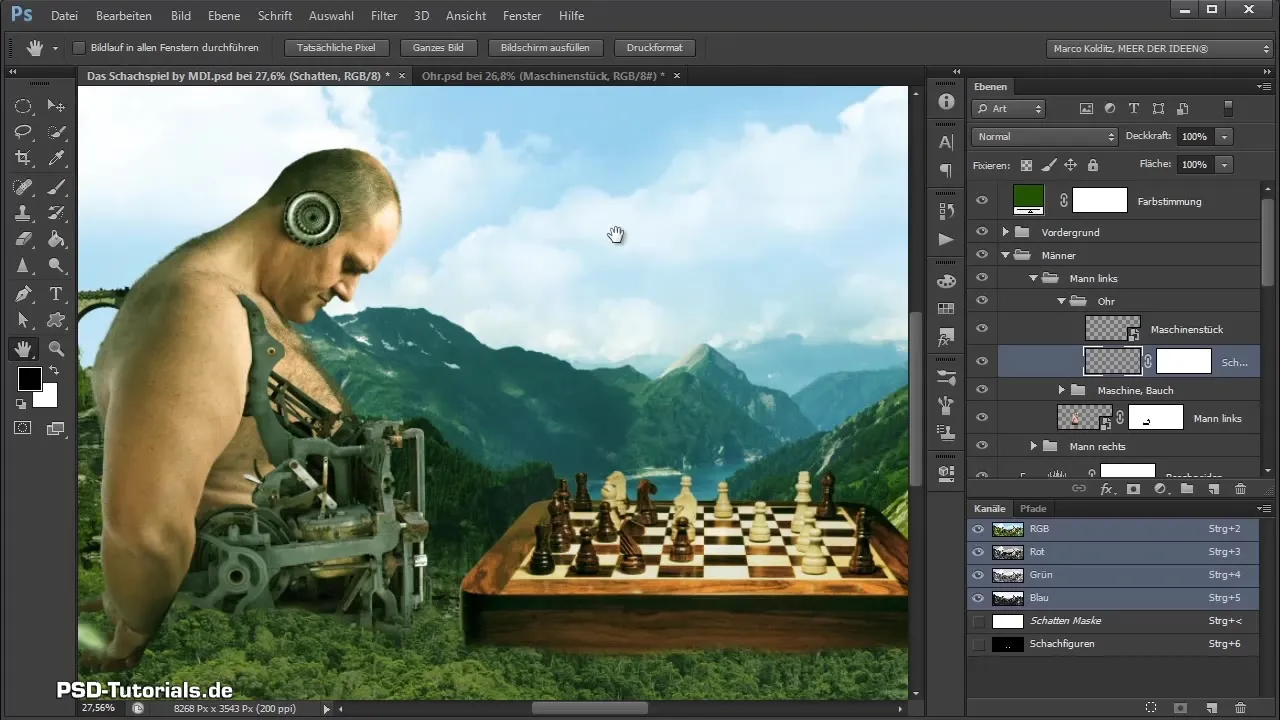Switch to the Pfade tab
This screenshot has height=720, width=1280.
point(1033,509)
